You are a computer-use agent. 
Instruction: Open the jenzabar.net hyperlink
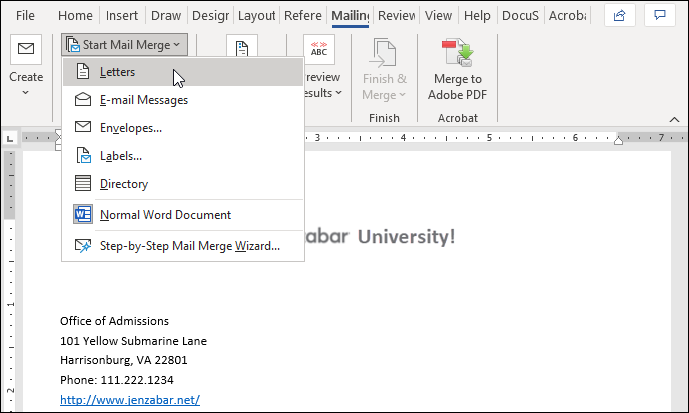130,400
